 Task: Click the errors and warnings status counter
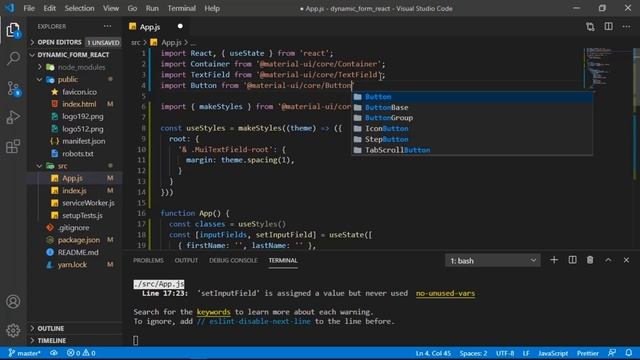pos(81,353)
